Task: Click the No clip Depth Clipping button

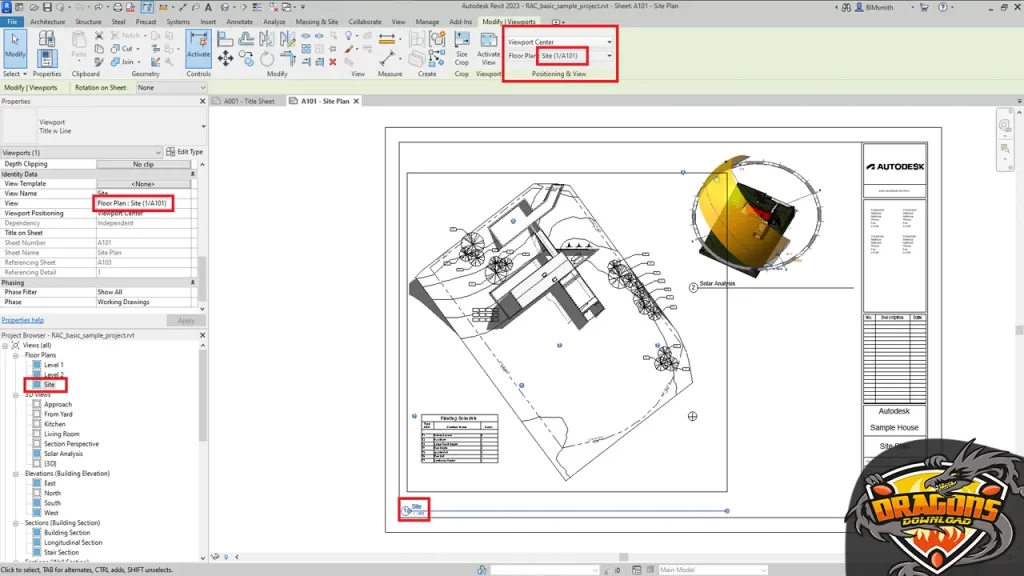Action: 143,164
